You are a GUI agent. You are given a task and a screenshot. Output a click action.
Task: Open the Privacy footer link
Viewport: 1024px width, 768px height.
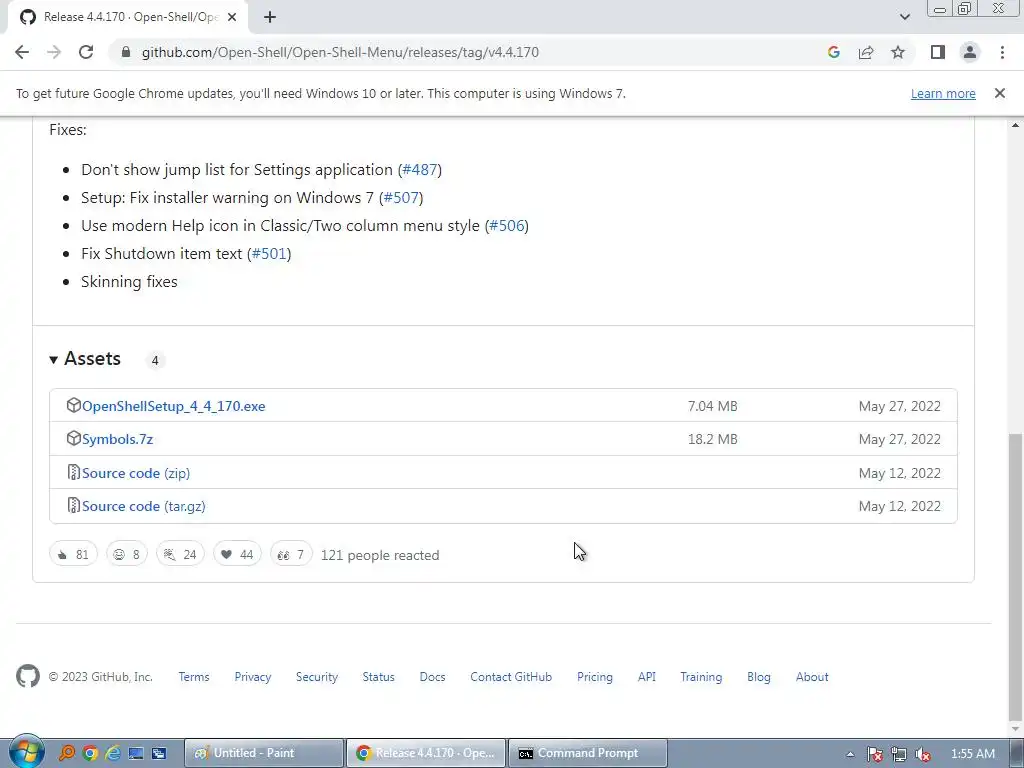[x=253, y=677]
